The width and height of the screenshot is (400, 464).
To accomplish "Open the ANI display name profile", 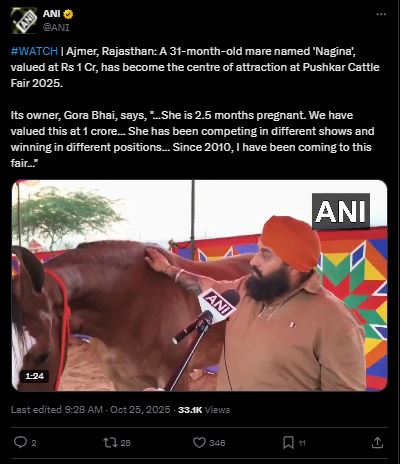I will pos(51,14).
